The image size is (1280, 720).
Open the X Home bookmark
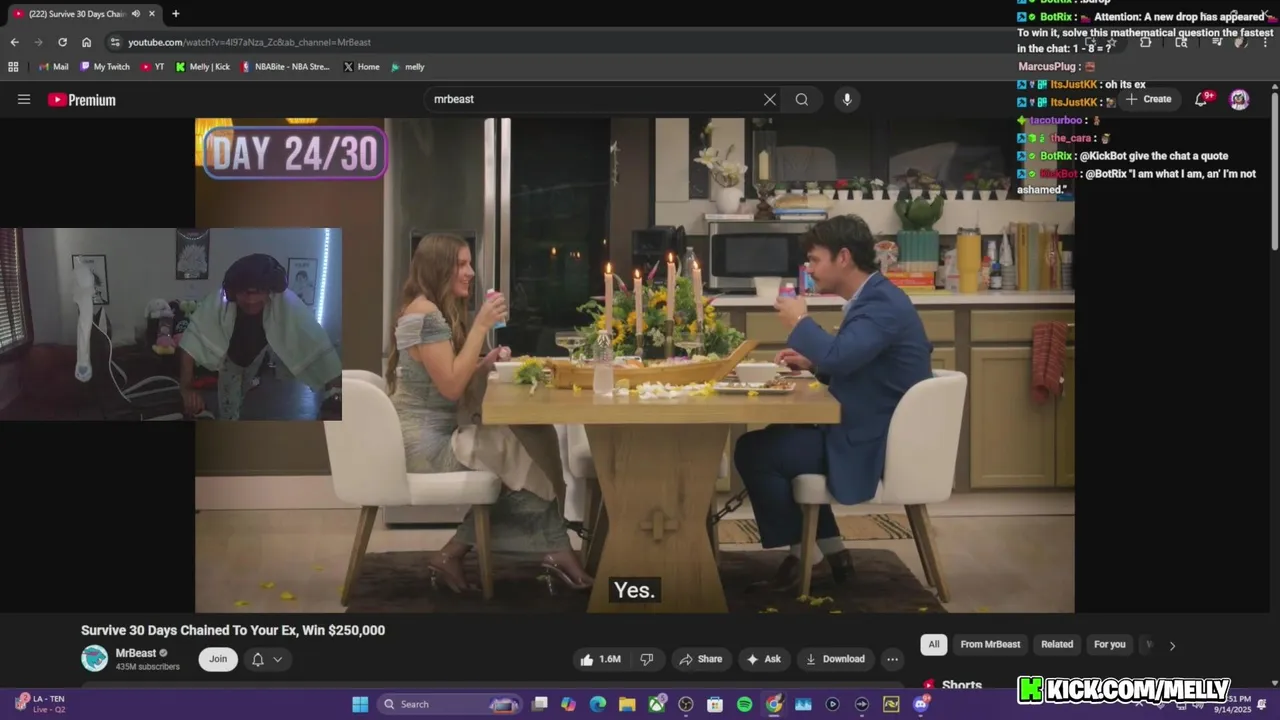point(361,67)
